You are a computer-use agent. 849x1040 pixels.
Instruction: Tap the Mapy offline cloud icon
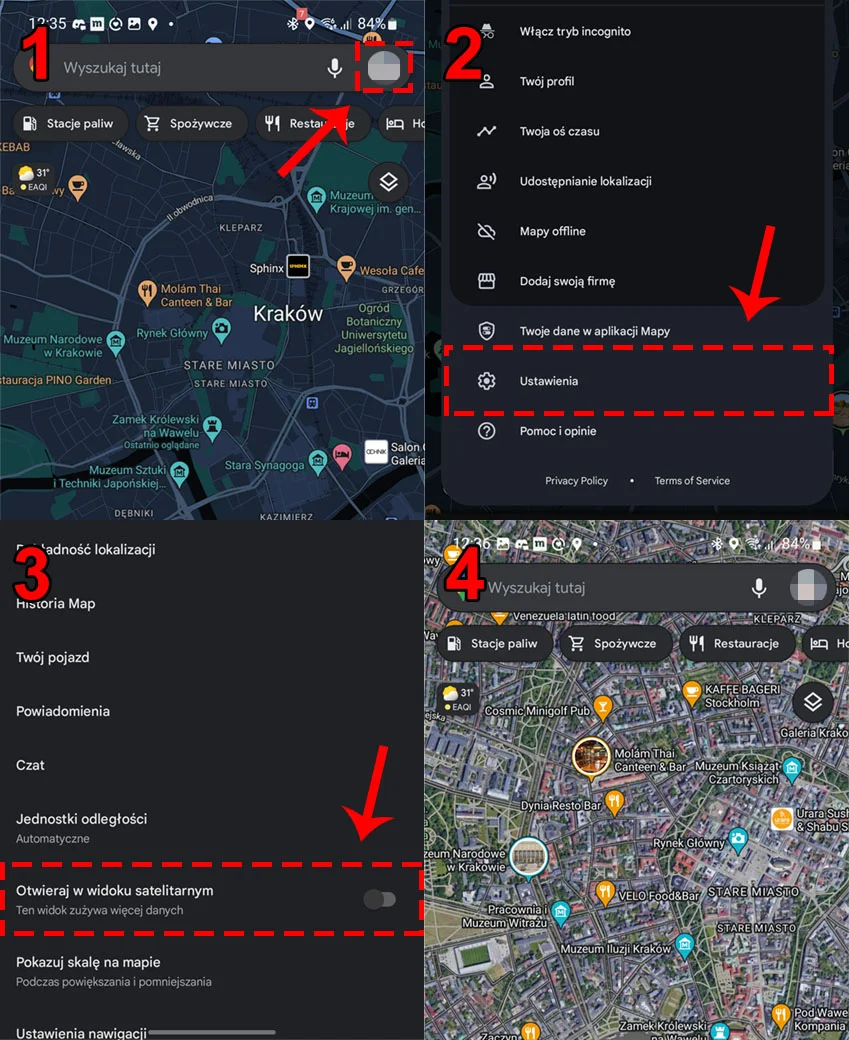(486, 231)
